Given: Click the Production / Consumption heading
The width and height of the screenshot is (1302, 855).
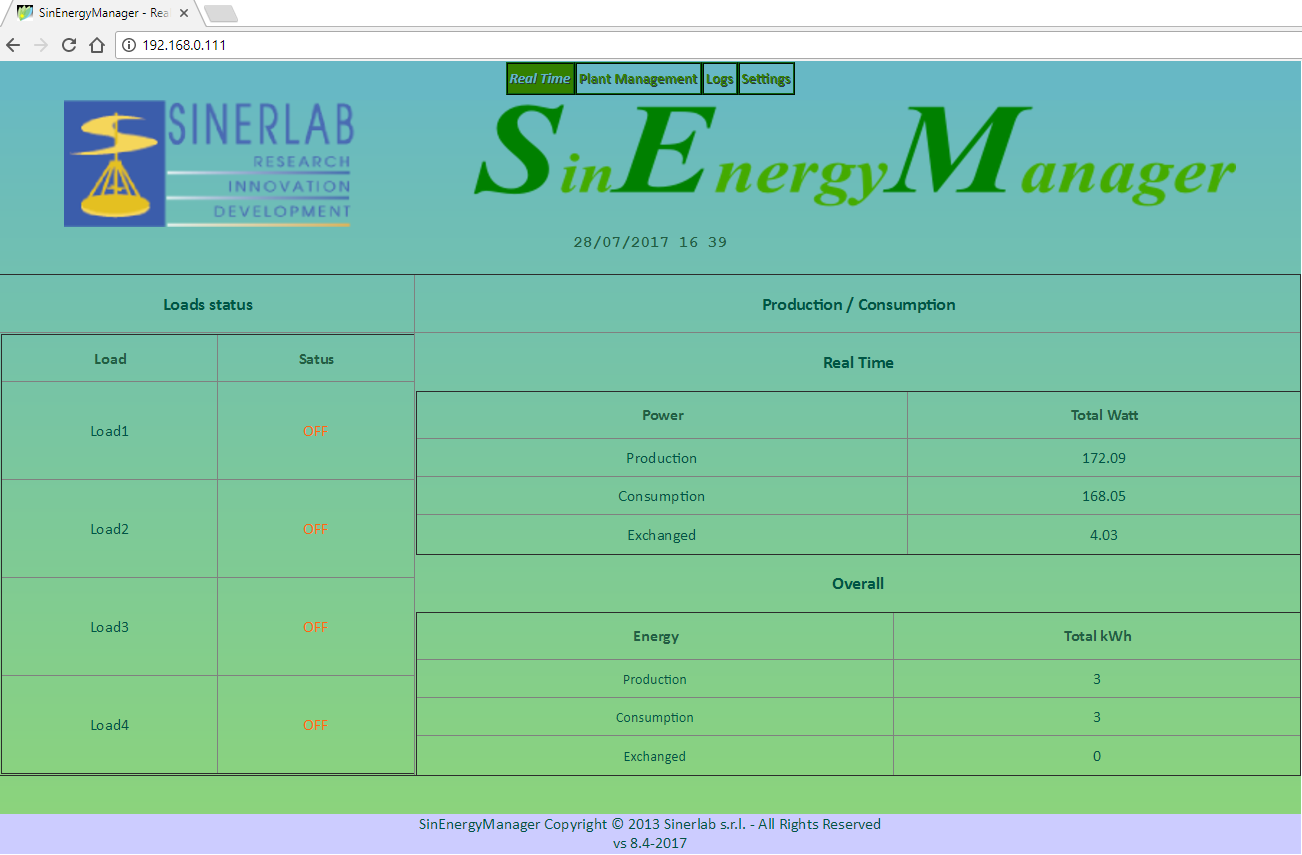Looking at the screenshot, I should tap(858, 305).
